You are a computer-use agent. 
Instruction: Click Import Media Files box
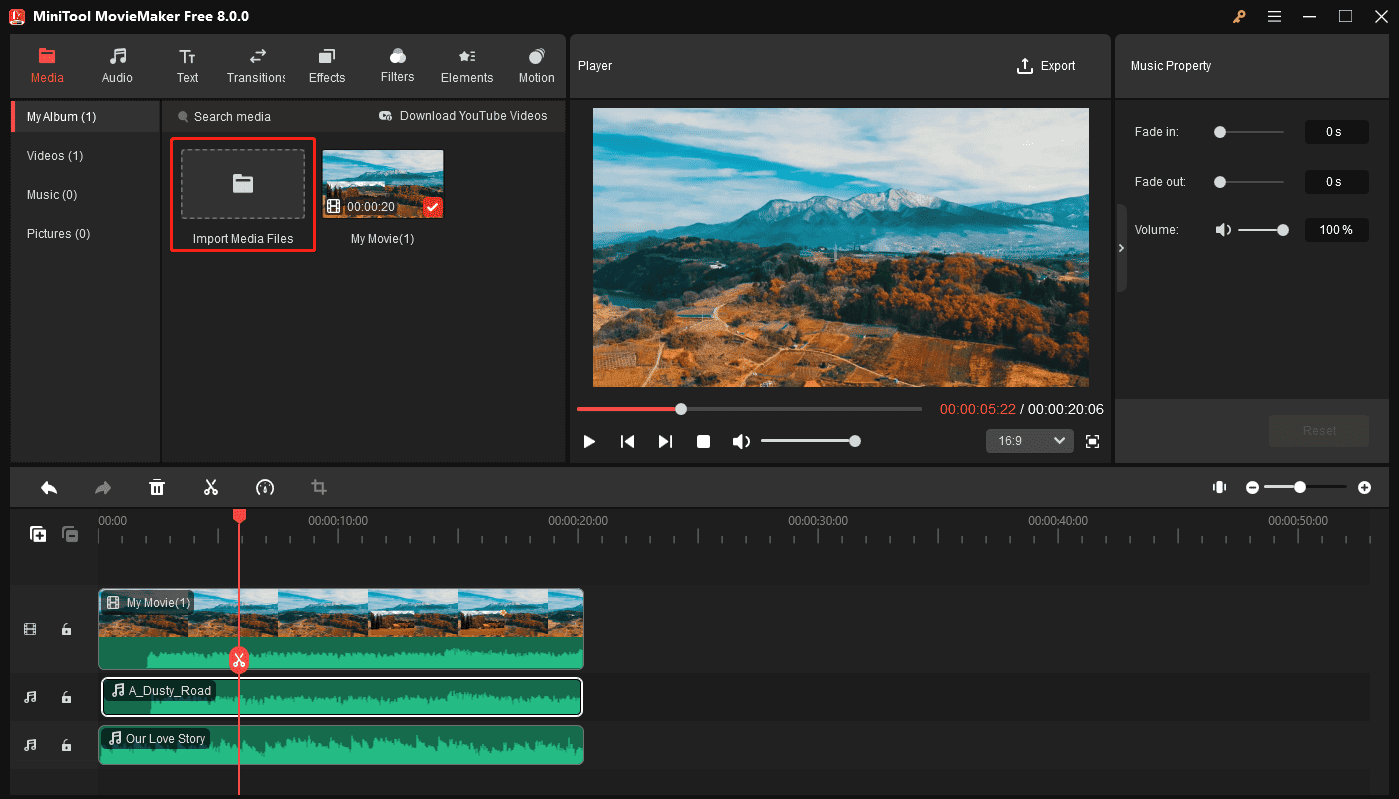click(243, 195)
